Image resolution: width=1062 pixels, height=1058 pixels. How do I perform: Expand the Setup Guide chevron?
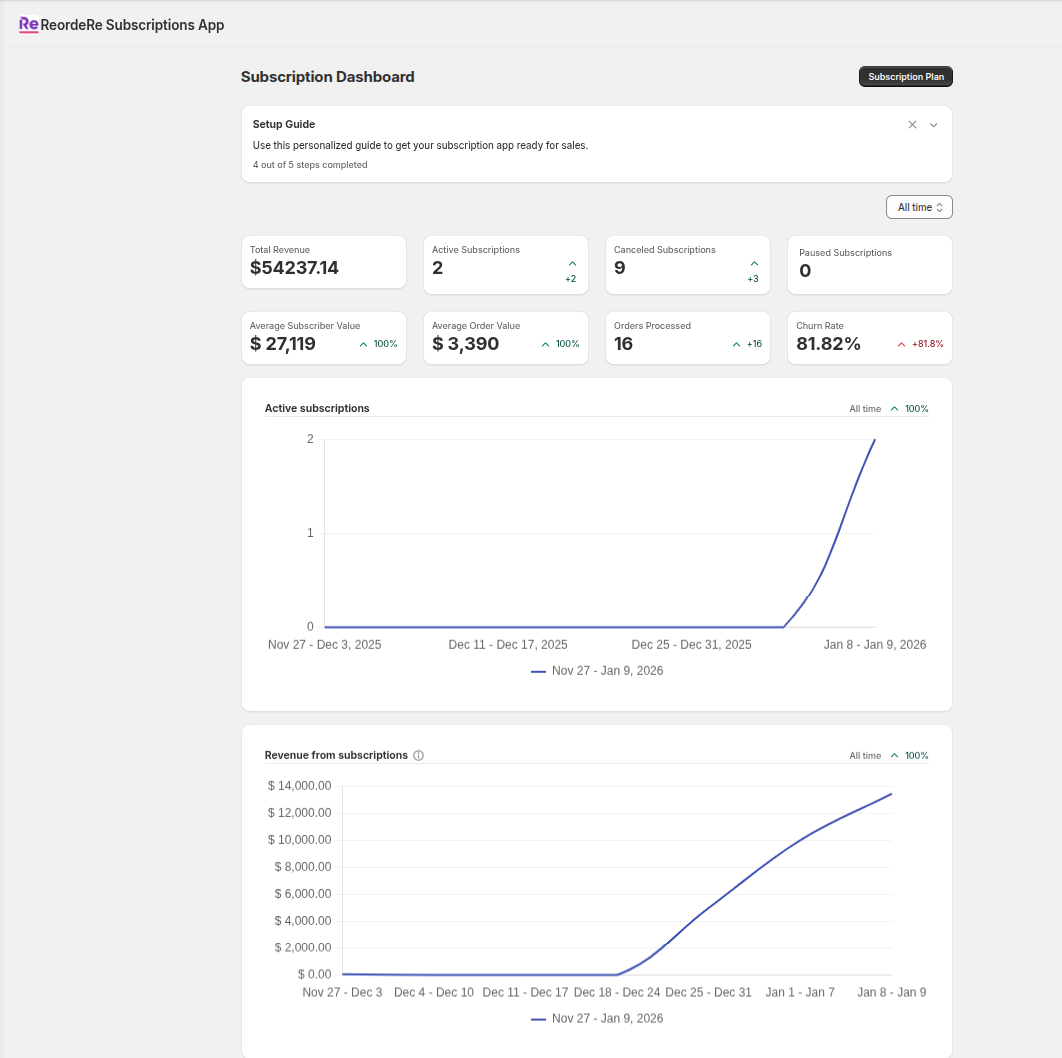pos(934,125)
